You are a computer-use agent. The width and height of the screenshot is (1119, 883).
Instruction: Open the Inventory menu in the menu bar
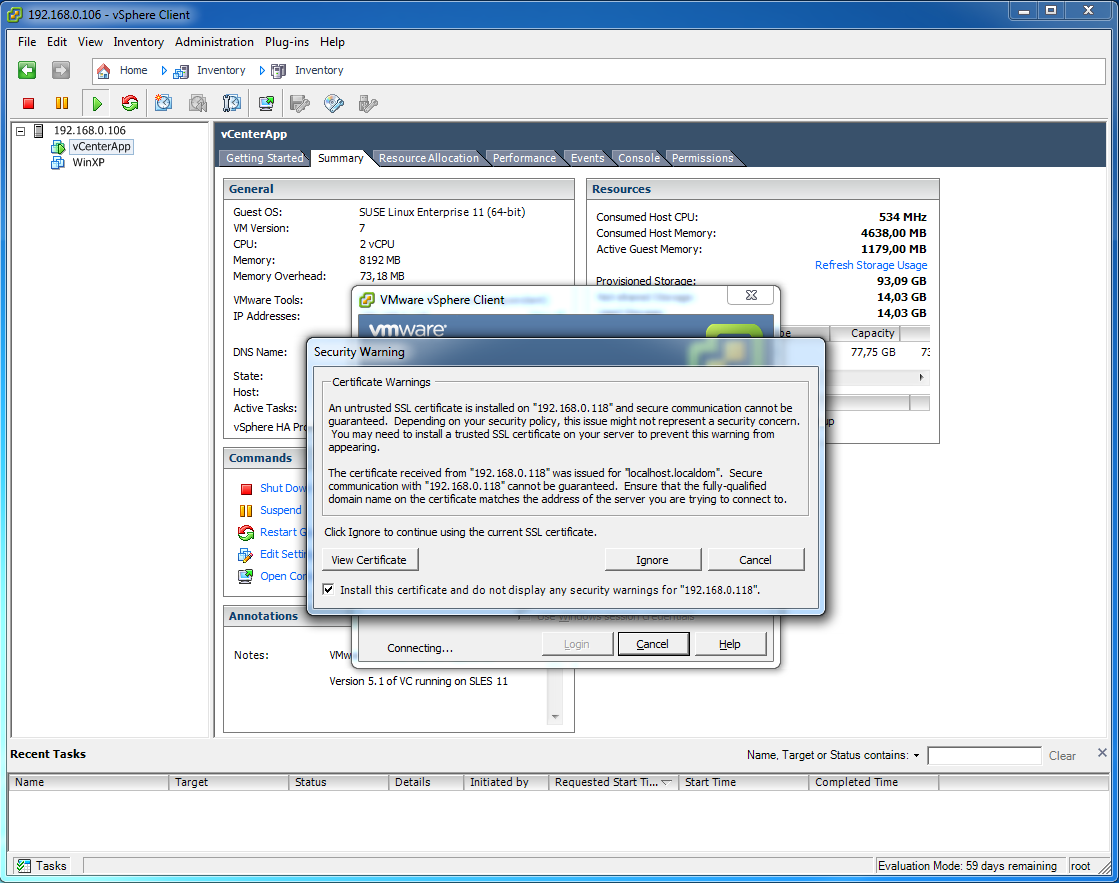pos(138,42)
